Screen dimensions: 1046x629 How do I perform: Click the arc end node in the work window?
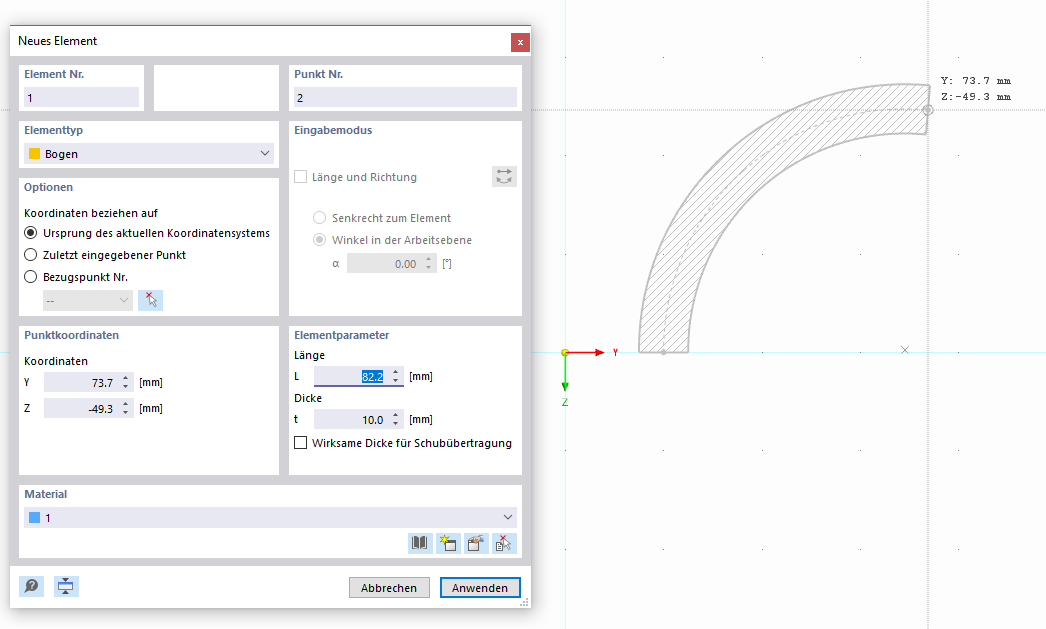(x=928, y=110)
